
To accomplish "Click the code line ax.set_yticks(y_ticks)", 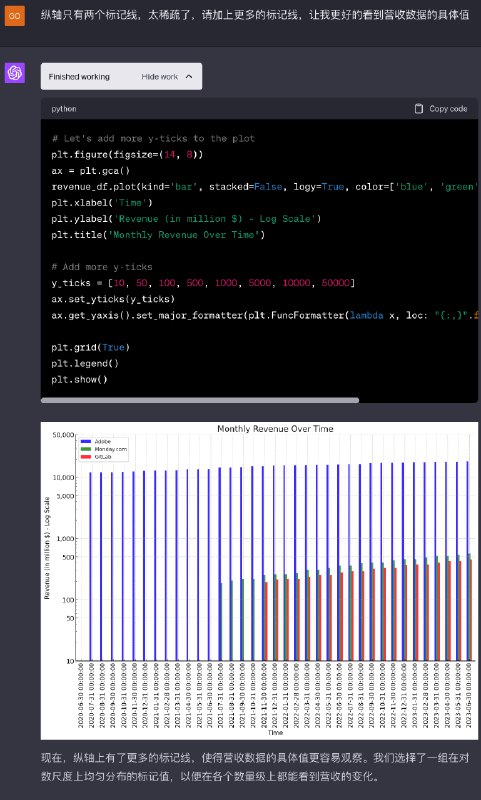I will pos(113,299).
